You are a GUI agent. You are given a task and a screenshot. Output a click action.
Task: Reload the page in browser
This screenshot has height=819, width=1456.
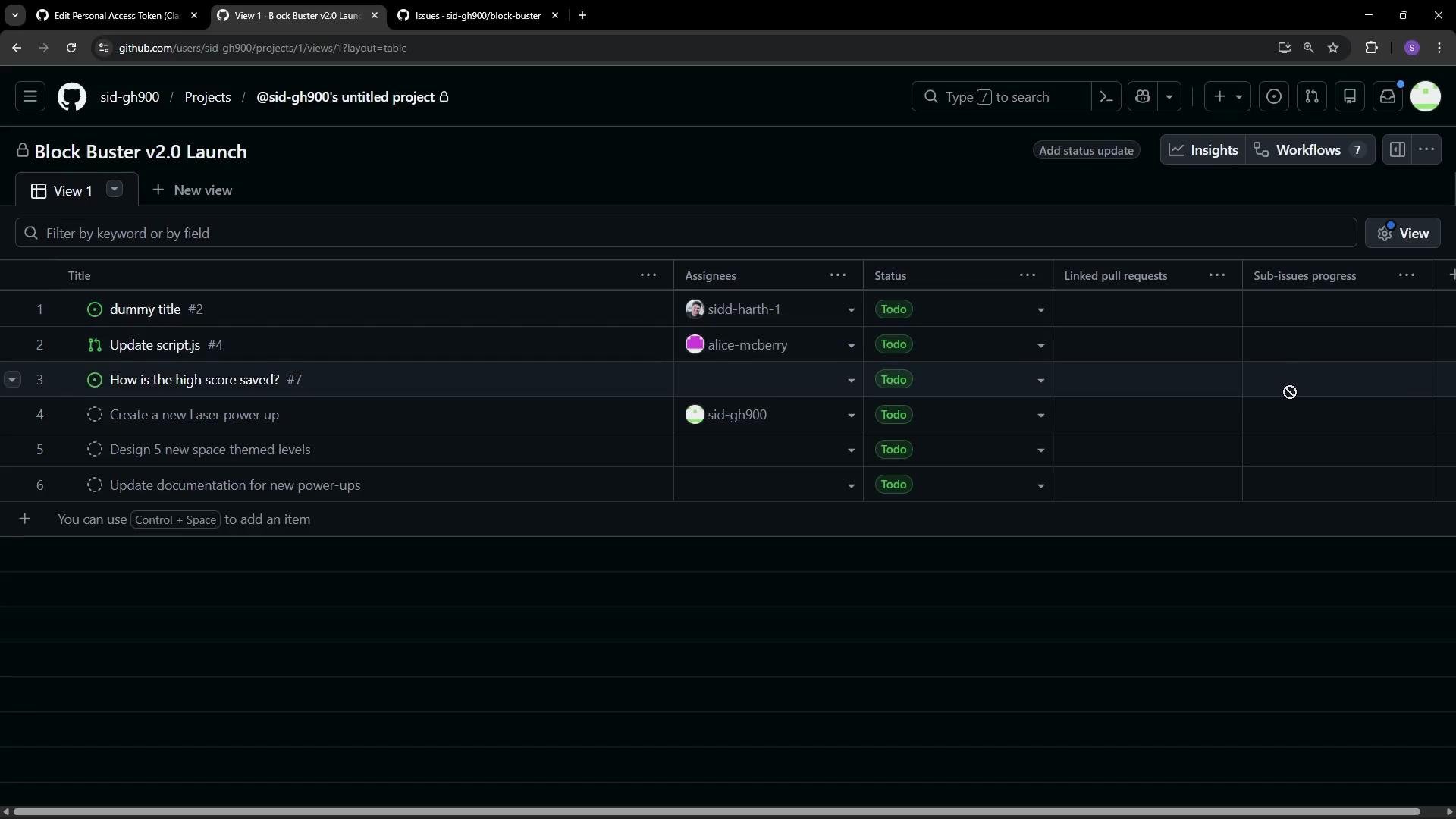point(71,48)
